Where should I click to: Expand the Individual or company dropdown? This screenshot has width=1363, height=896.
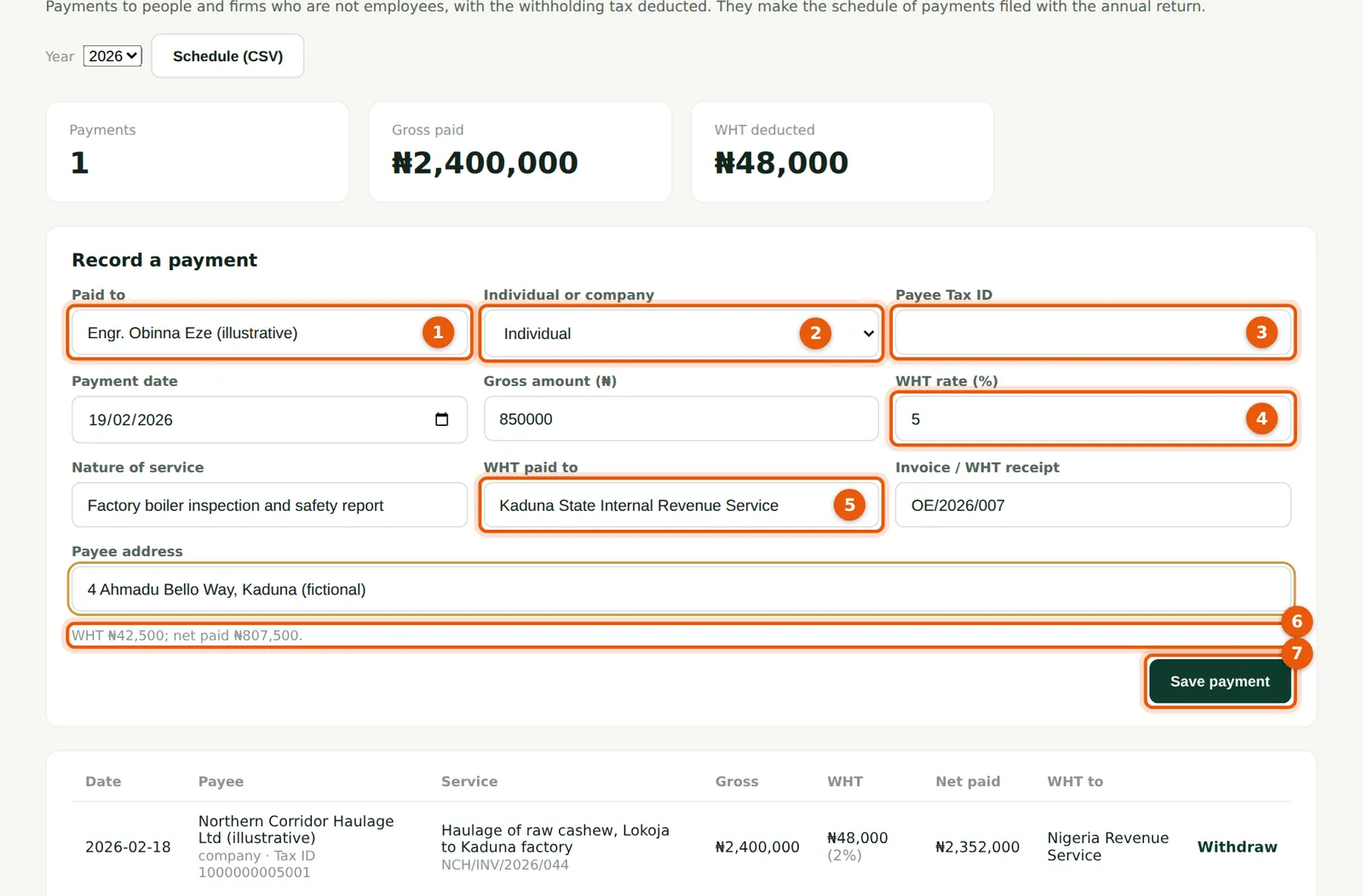681,334
